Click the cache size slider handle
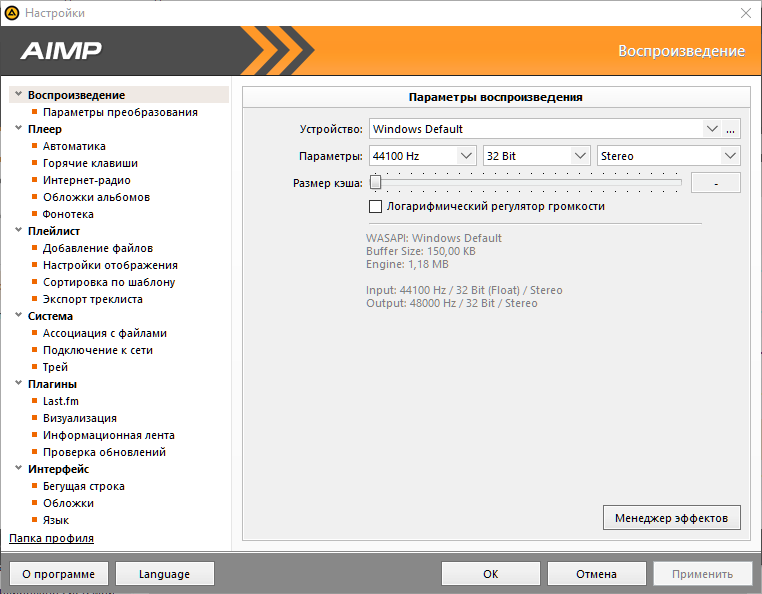 click(375, 183)
